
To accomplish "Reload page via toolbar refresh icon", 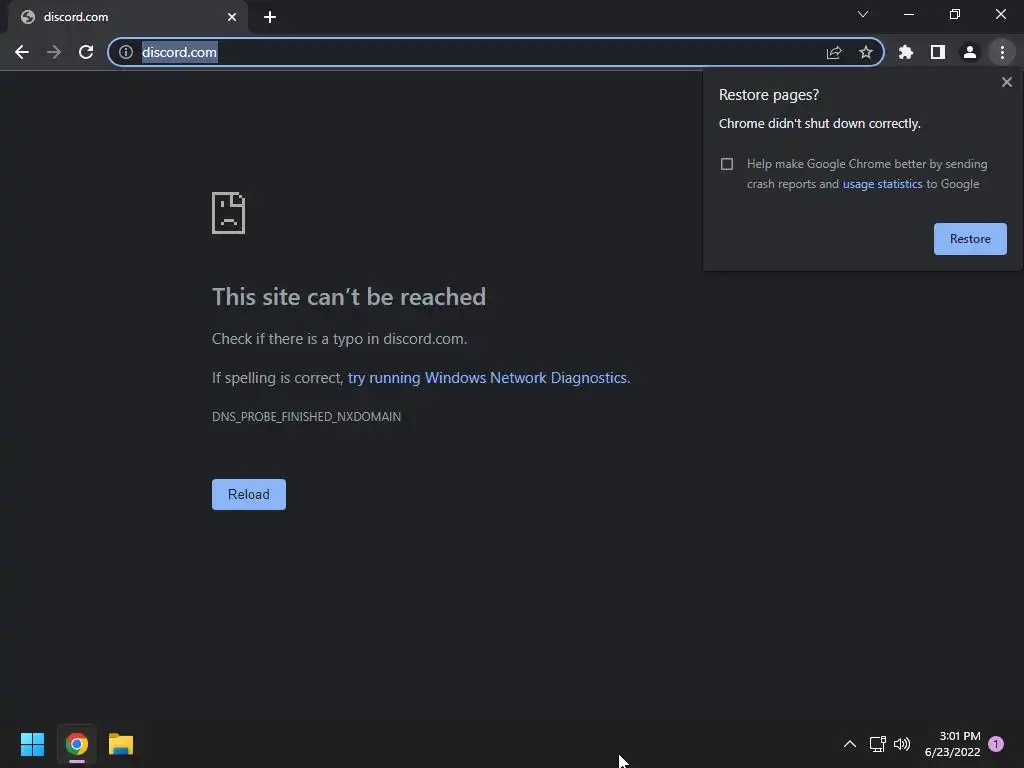I will [x=86, y=52].
